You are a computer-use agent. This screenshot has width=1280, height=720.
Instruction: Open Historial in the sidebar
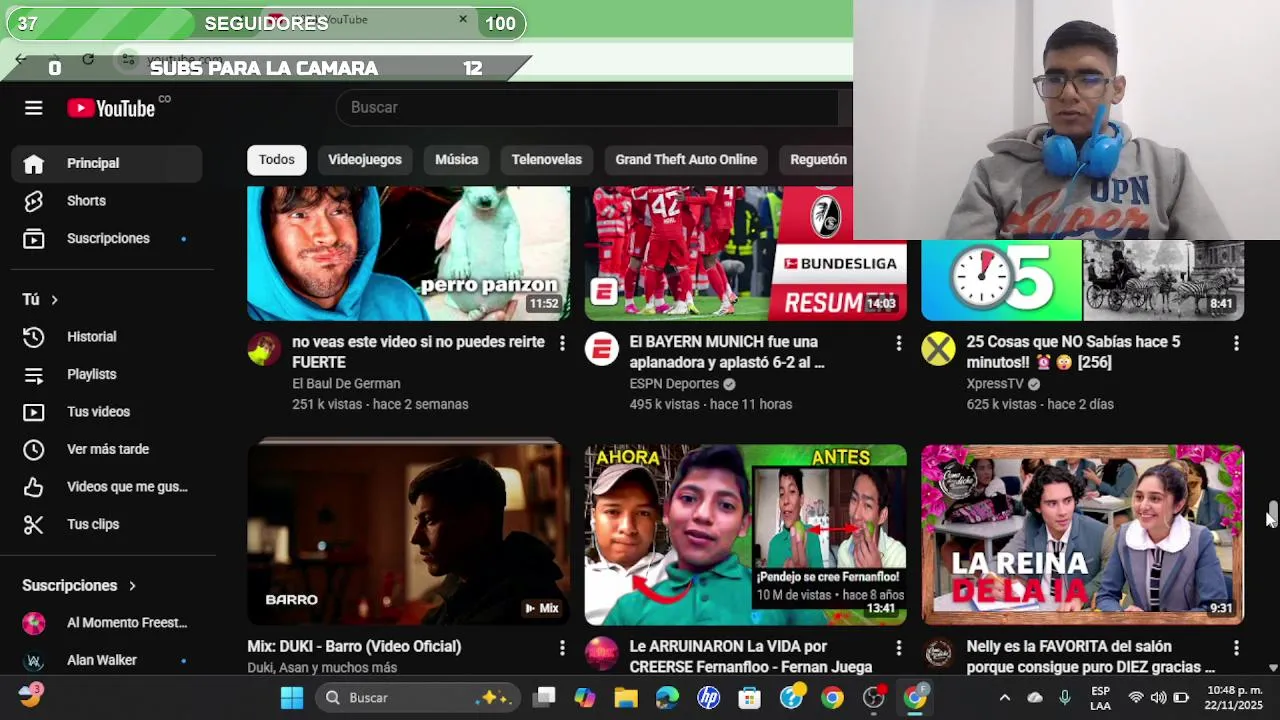pyautogui.click(x=107, y=337)
